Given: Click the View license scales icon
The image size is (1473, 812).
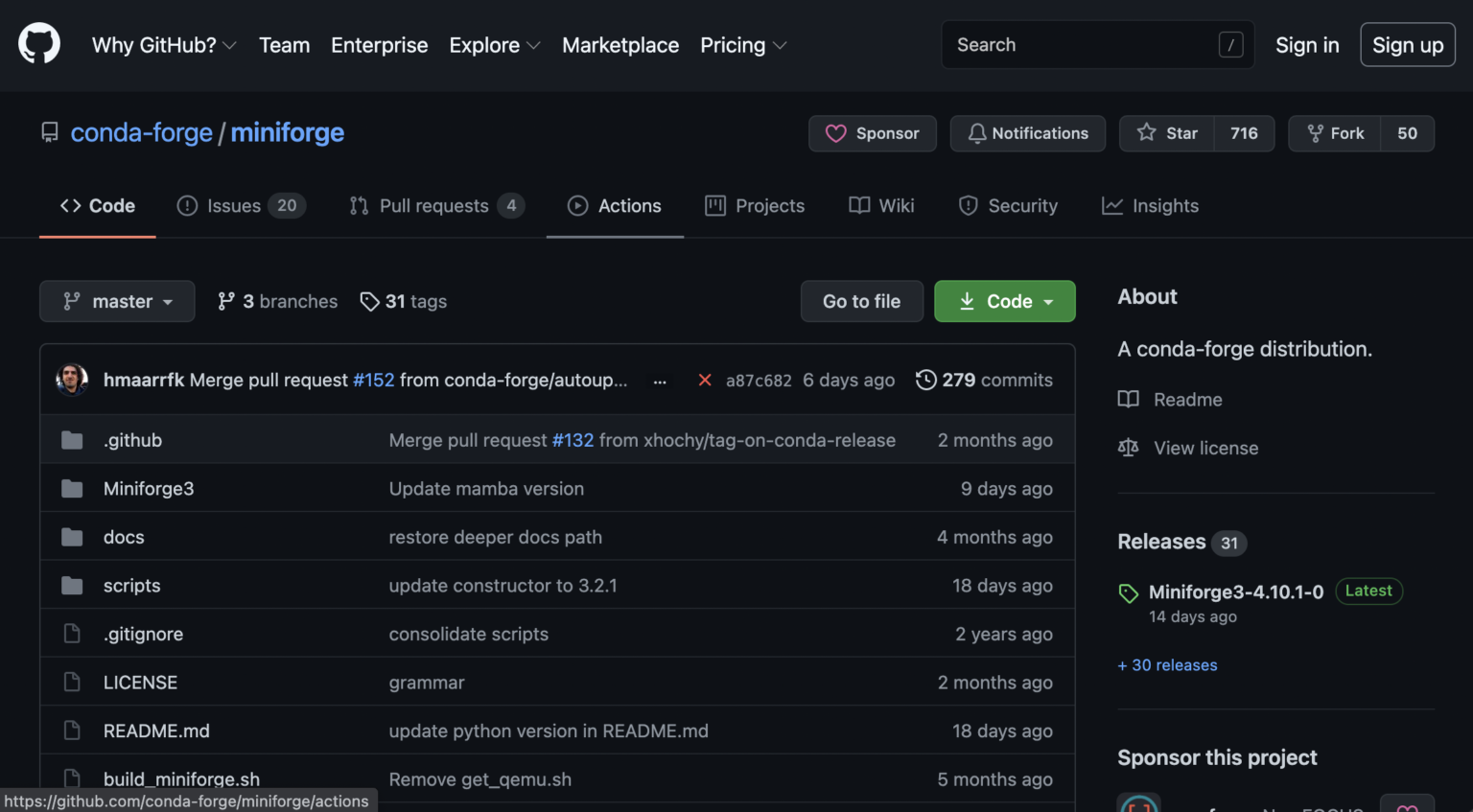Looking at the screenshot, I should coord(1129,449).
